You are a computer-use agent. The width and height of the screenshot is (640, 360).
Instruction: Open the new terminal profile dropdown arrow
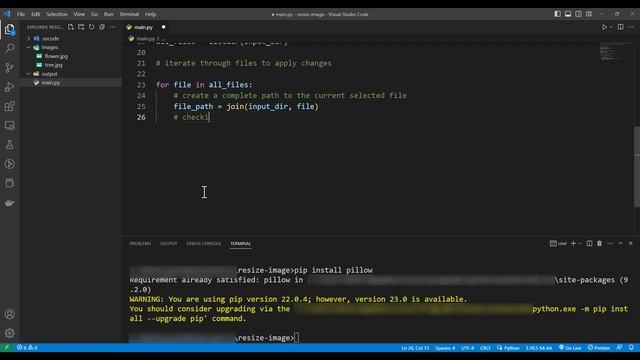coord(580,243)
